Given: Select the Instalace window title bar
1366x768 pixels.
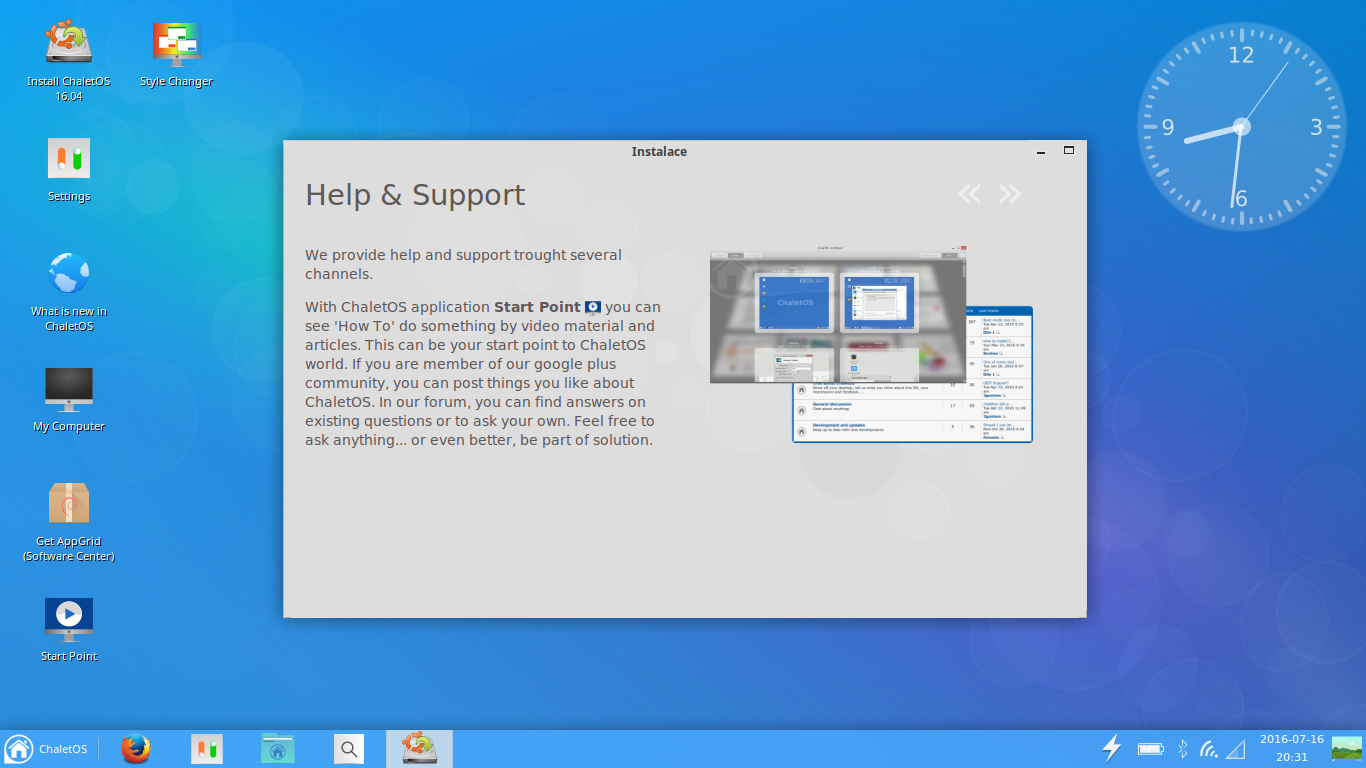Looking at the screenshot, I should coord(659,151).
